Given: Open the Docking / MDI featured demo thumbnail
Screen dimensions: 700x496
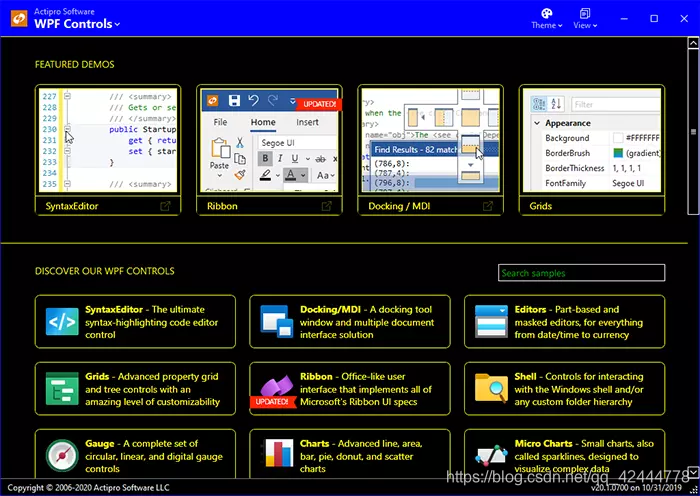Looking at the screenshot, I should (430, 140).
